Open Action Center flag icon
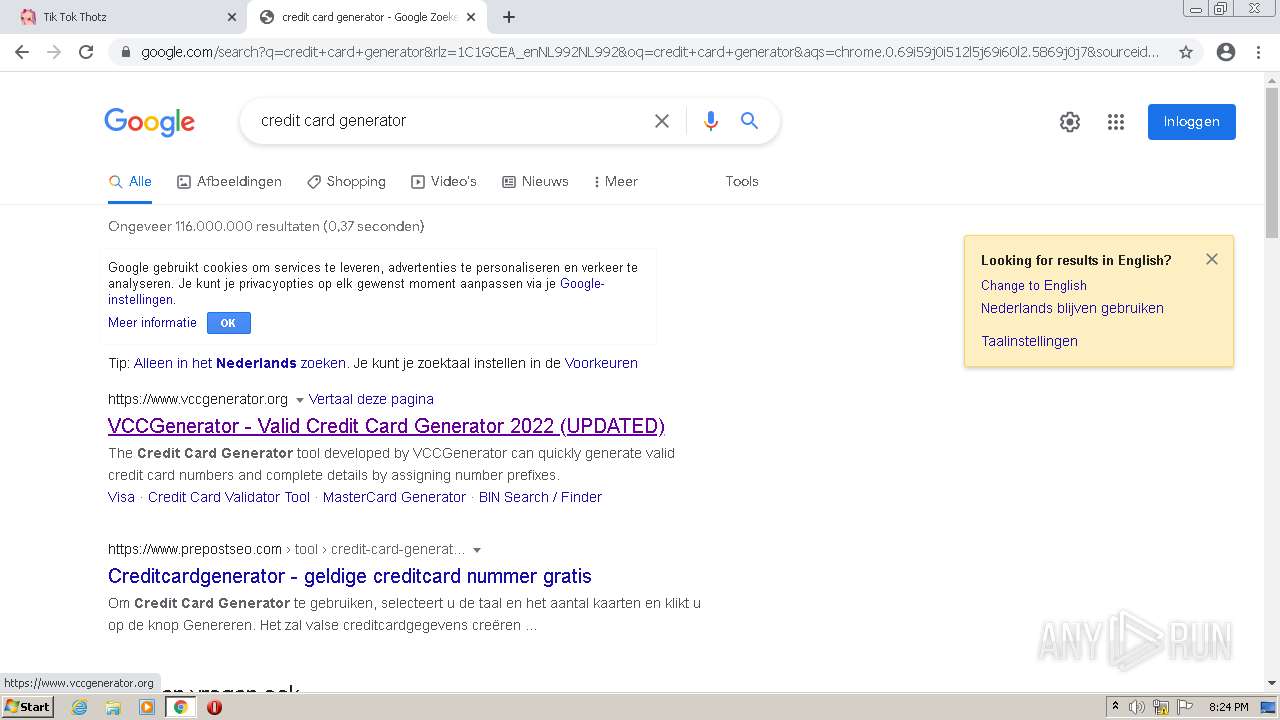Viewport: 1280px width, 720px height. 1184,707
